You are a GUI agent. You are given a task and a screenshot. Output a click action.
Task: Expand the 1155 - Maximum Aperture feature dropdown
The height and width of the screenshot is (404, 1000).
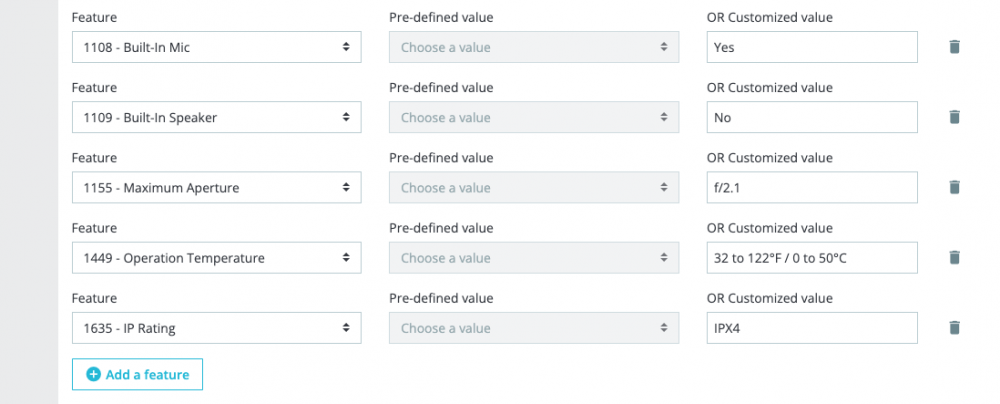pyautogui.click(x=216, y=187)
